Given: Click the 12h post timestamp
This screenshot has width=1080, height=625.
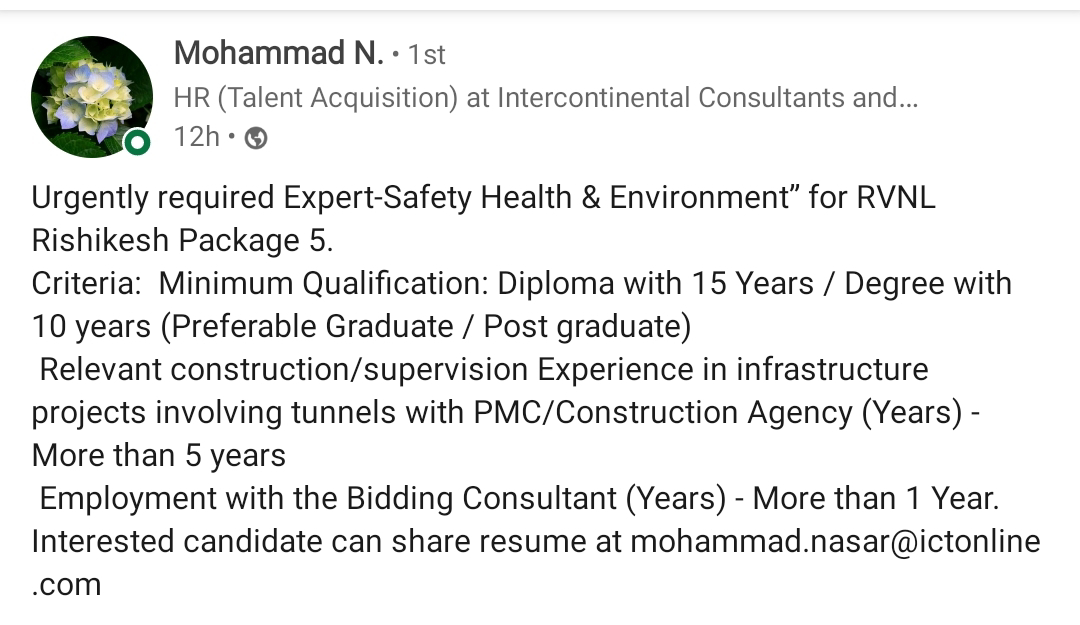Looking at the screenshot, I should tap(196, 137).
